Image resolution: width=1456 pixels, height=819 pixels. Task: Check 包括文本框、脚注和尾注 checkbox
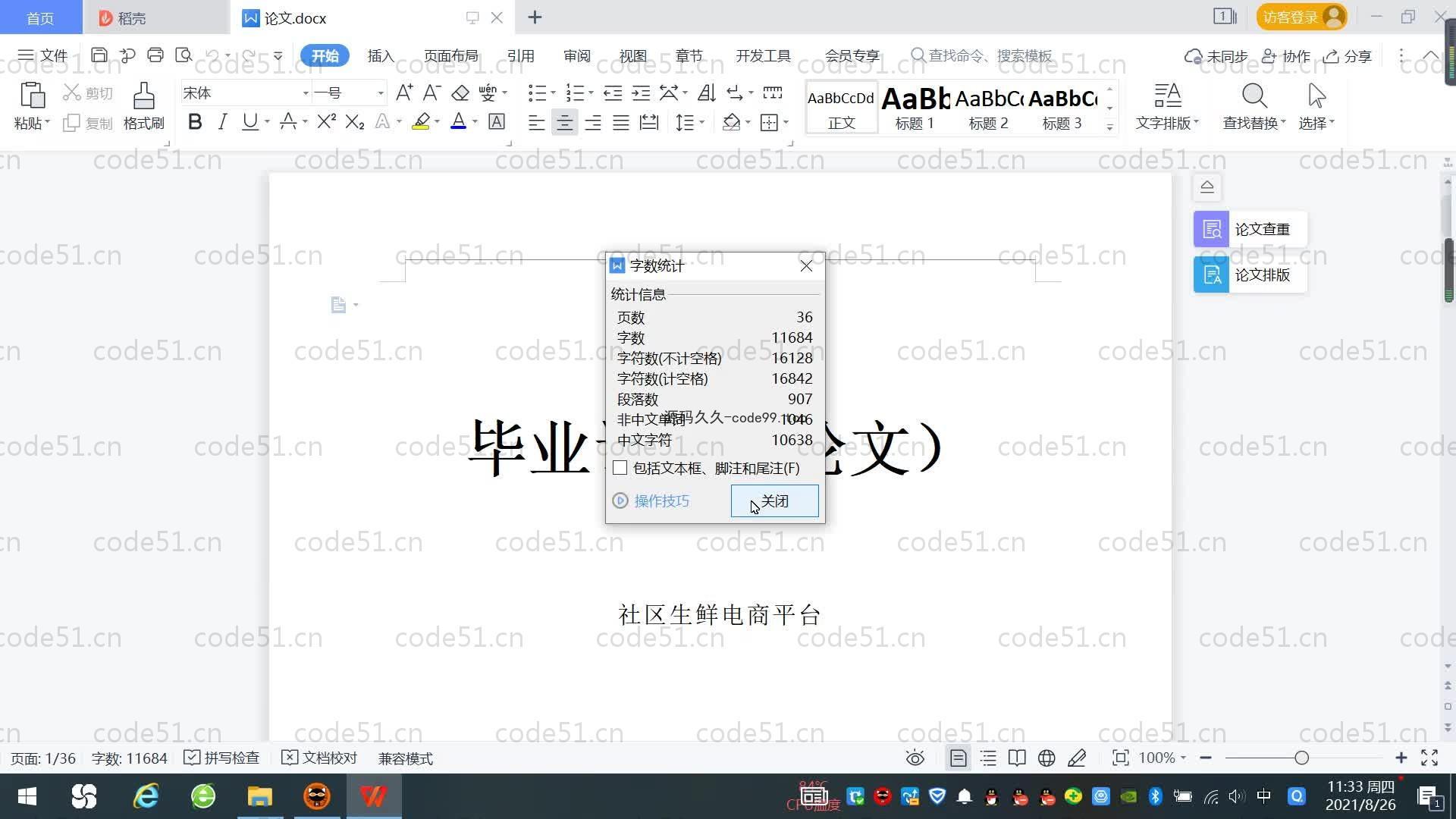click(x=620, y=468)
